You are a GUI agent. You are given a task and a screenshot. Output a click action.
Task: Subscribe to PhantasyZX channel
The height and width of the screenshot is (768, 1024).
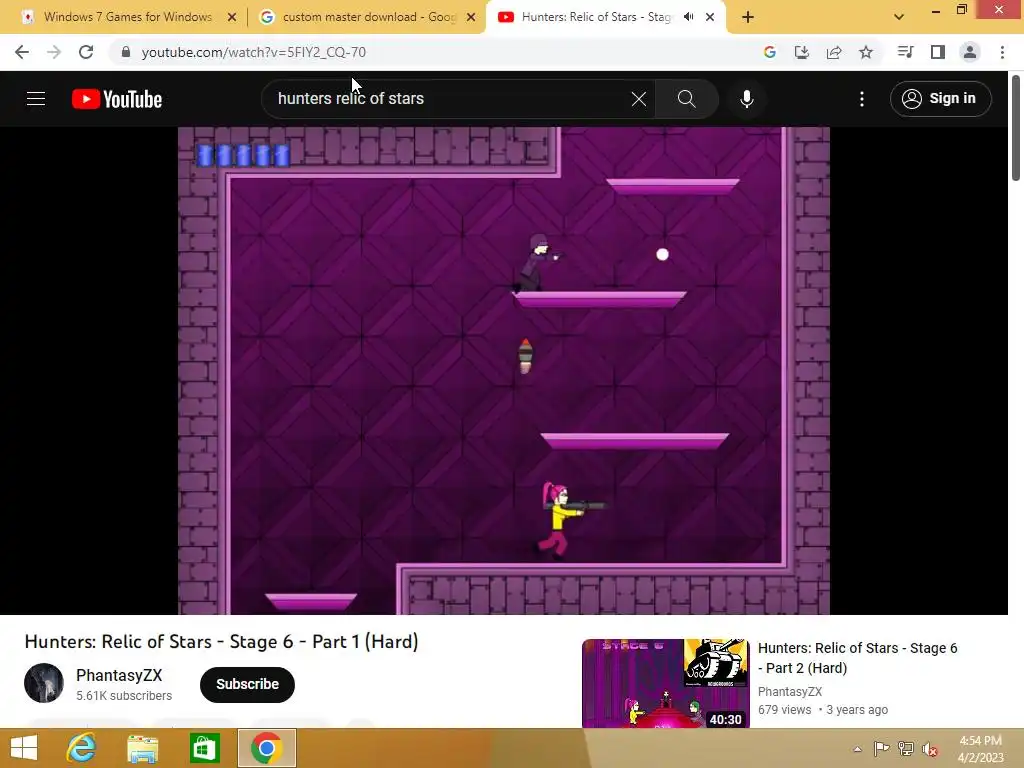[247, 684]
